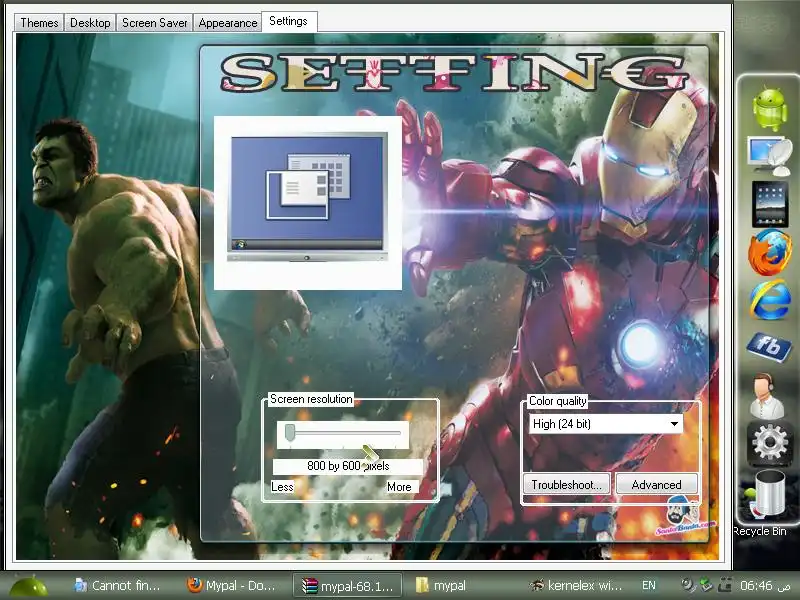Viewport: 800px width, 600px height.
Task: Open the Facebook fb dock icon
Action: coord(768,347)
